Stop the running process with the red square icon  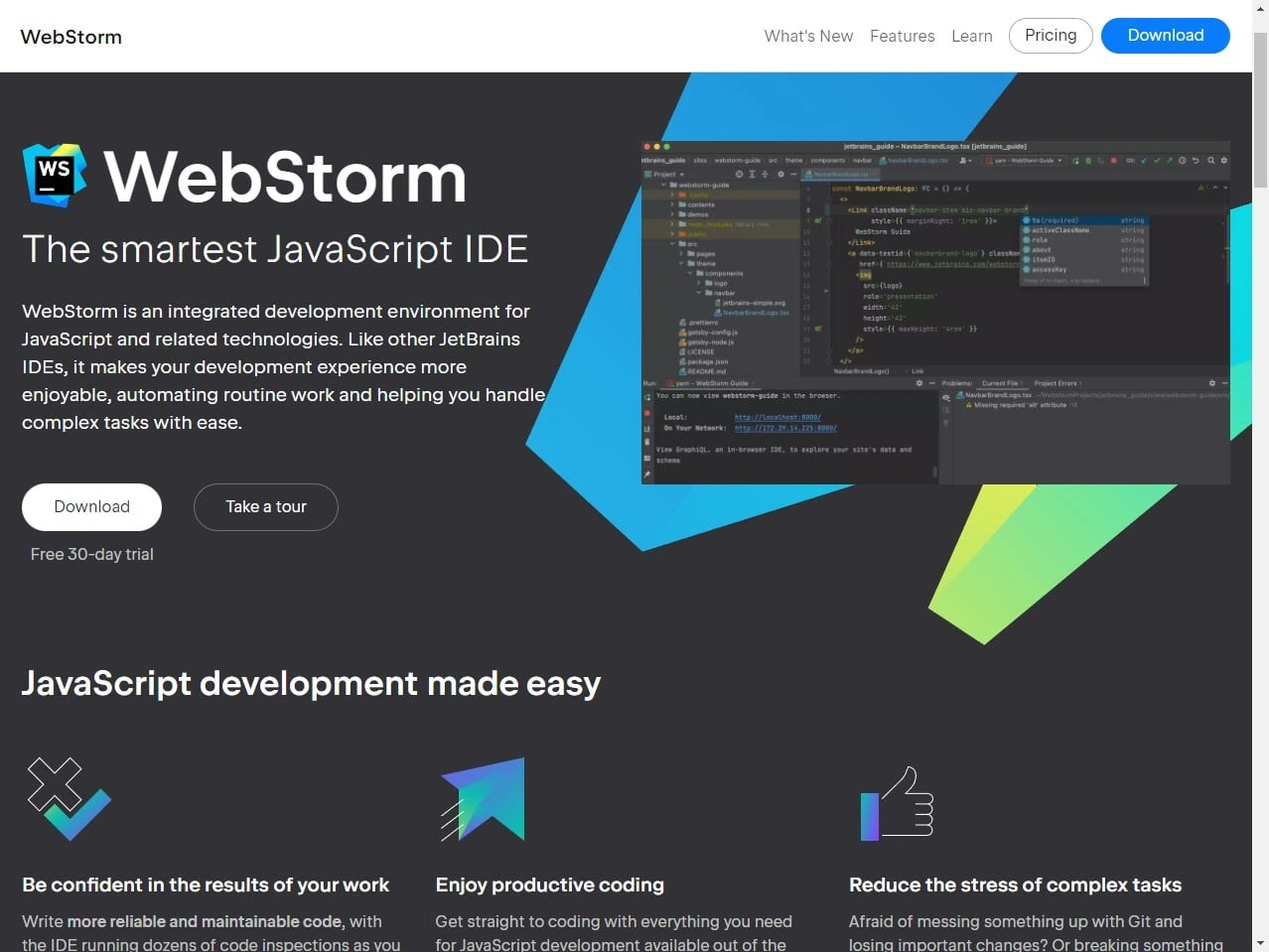pos(1114,161)
